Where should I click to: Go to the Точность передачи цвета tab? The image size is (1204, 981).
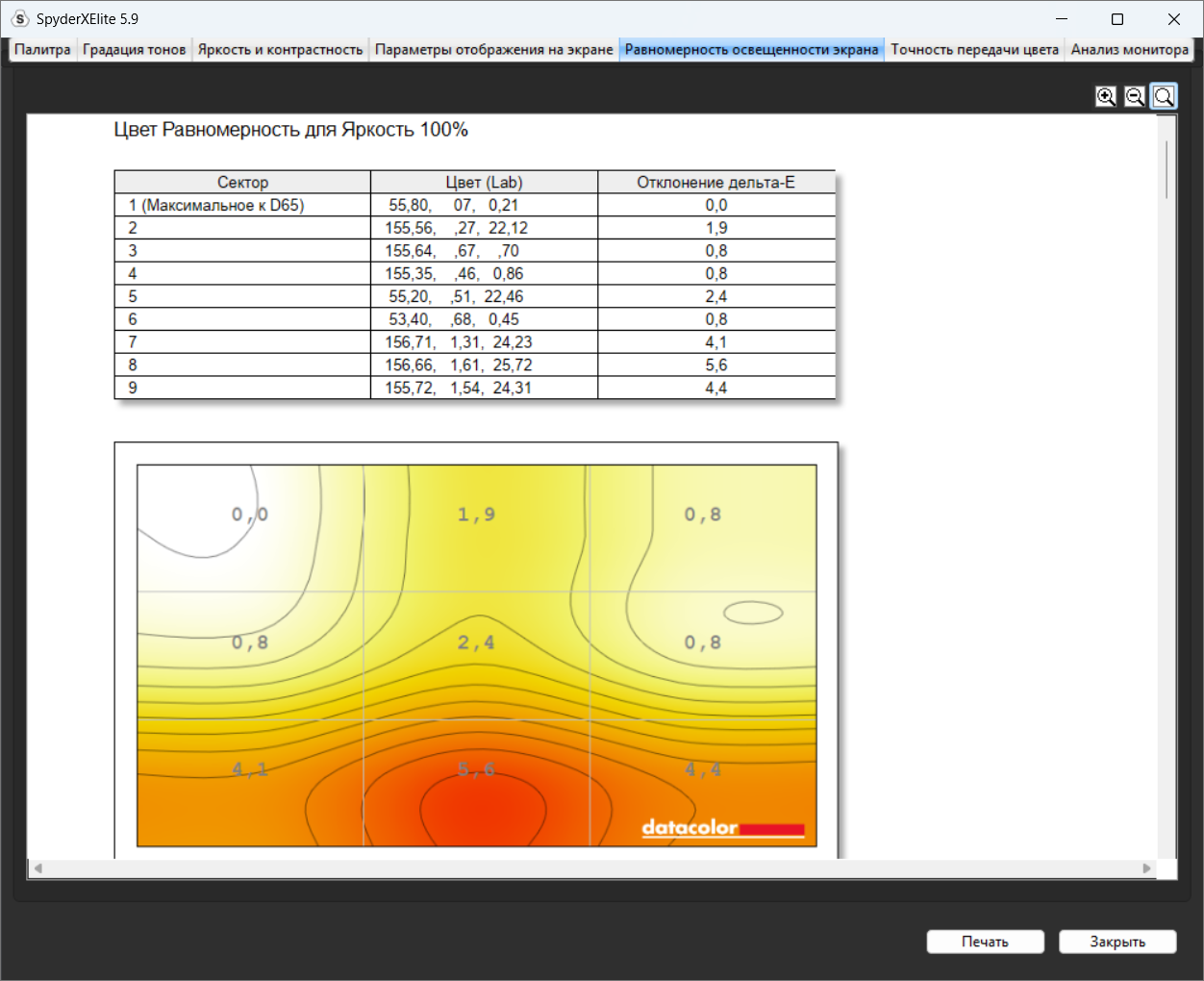974,50
